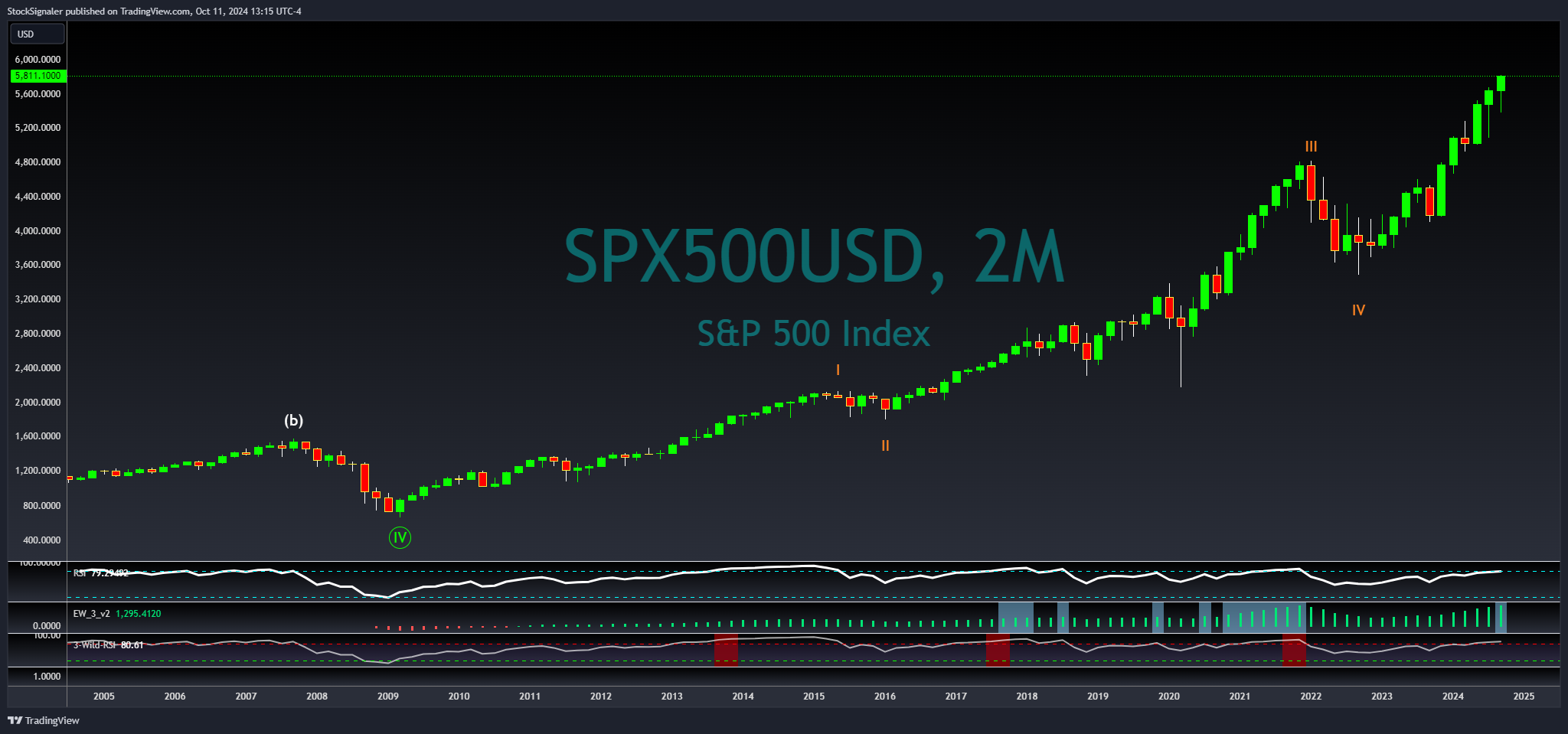Select the white (b) wave label
Image resolution: width=1568 pixels, height=734 pixels.
click(294, 420)
